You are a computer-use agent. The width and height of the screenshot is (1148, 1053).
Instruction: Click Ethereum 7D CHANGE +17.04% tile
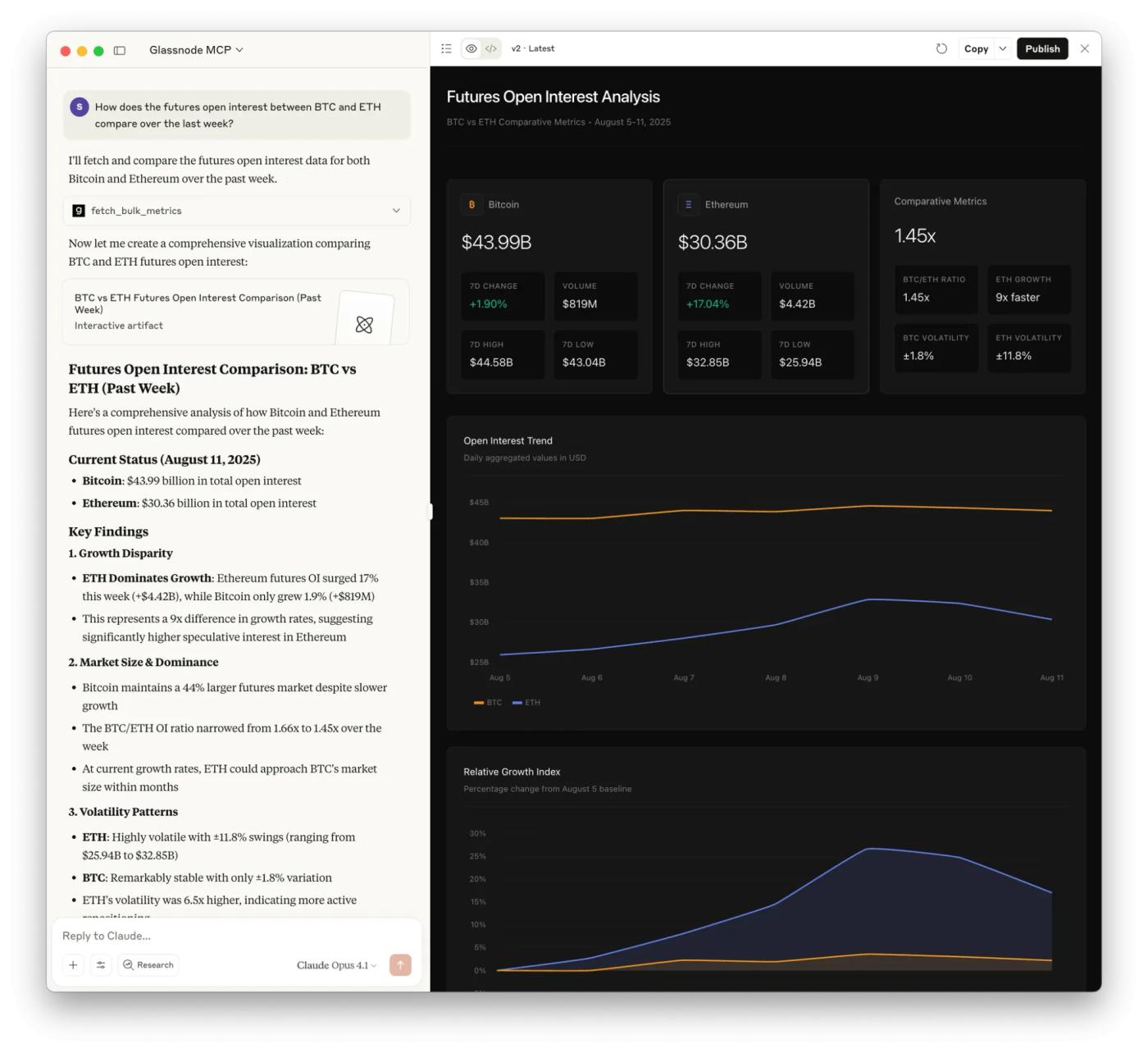(719, 296)
